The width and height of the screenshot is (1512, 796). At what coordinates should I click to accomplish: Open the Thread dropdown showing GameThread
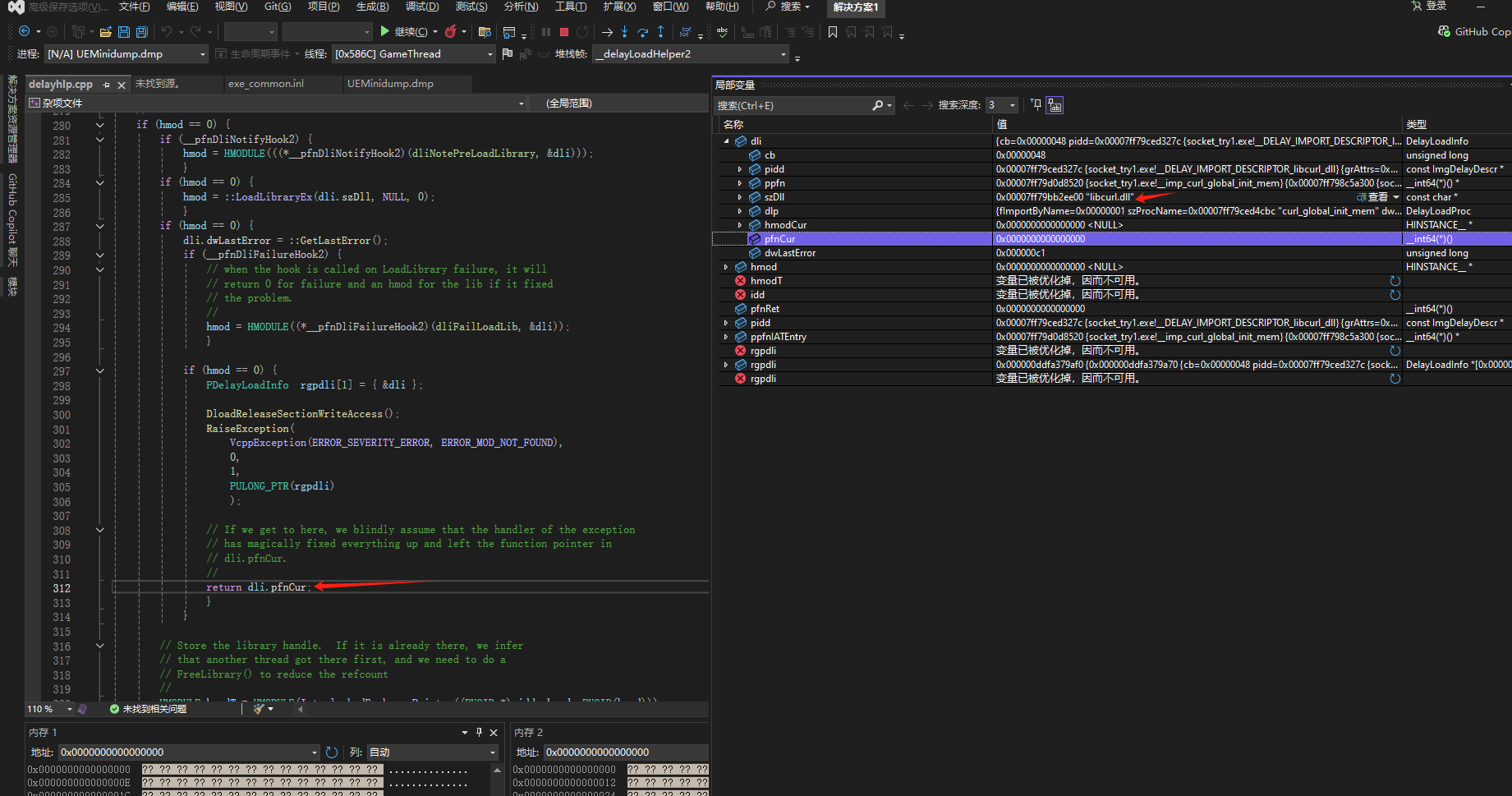(413, 54)
